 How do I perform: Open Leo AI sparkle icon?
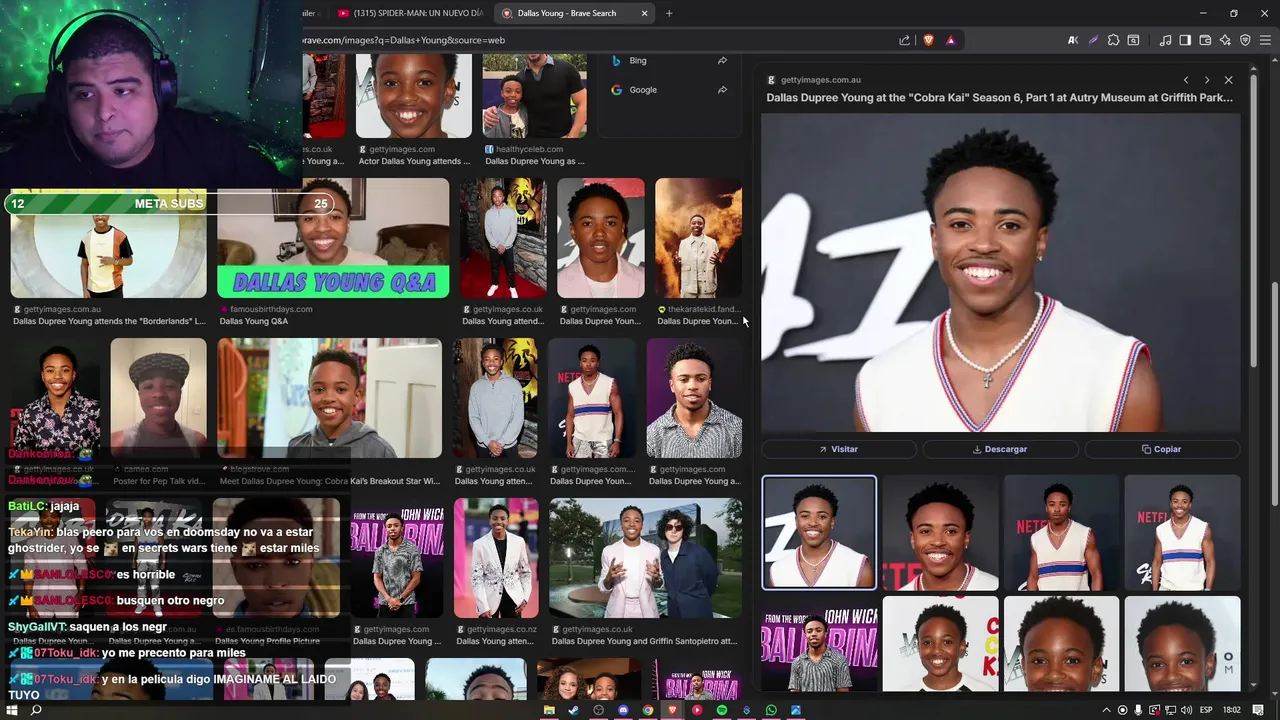point(1225,40)
